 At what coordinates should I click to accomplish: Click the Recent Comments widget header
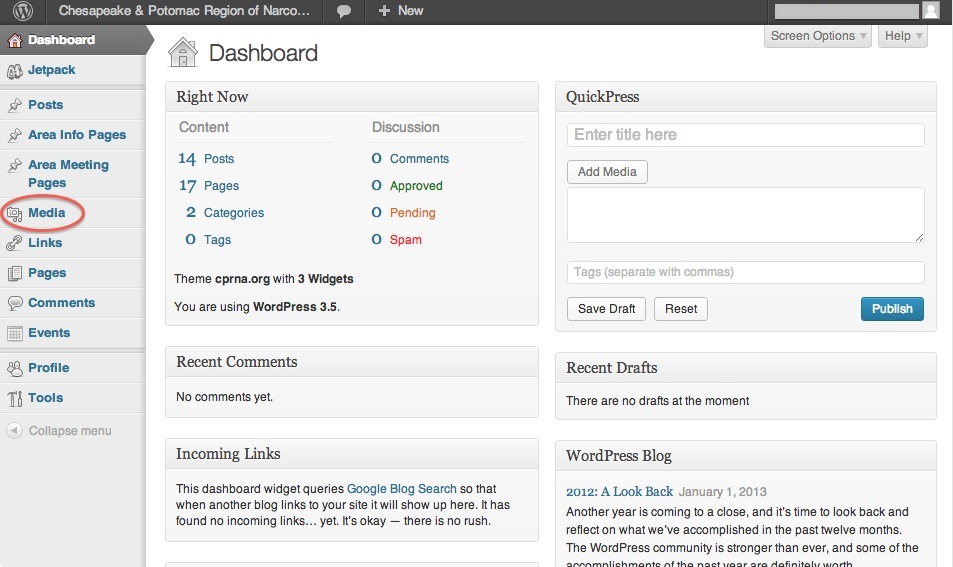click(x=351, y=362)
